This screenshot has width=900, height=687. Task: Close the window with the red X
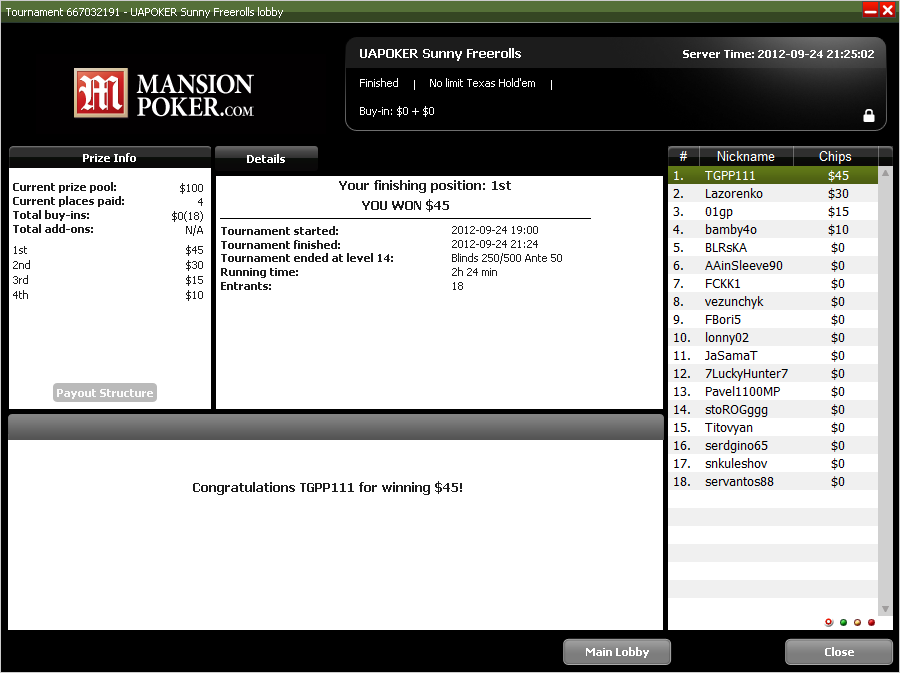(887, 10)
